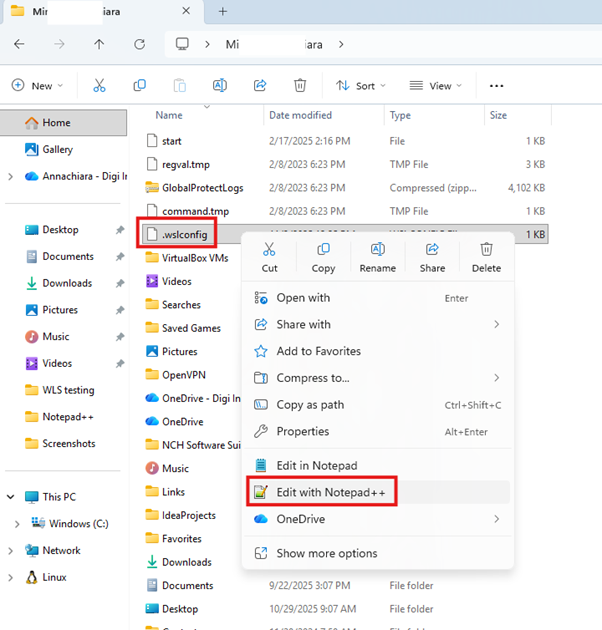Expand the This PC tree node
The width and height of the screenshot is (602, 630).
(x=11, y=497)
